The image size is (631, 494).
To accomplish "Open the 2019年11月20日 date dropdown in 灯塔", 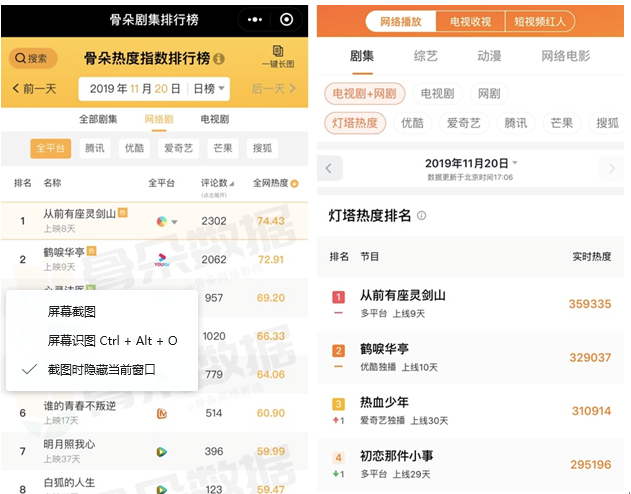I will [x=471, y=163].
